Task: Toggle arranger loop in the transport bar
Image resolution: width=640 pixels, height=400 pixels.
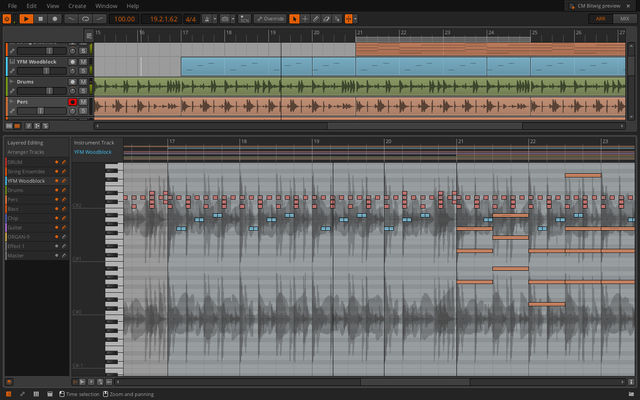Action: (x=85, y=19)
